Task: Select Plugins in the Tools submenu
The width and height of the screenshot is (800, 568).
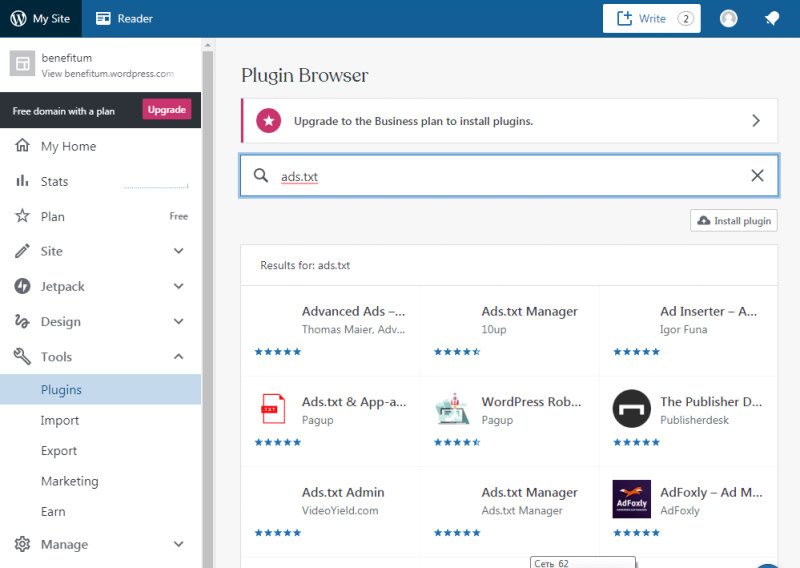Action: click(x=101, y=389)
